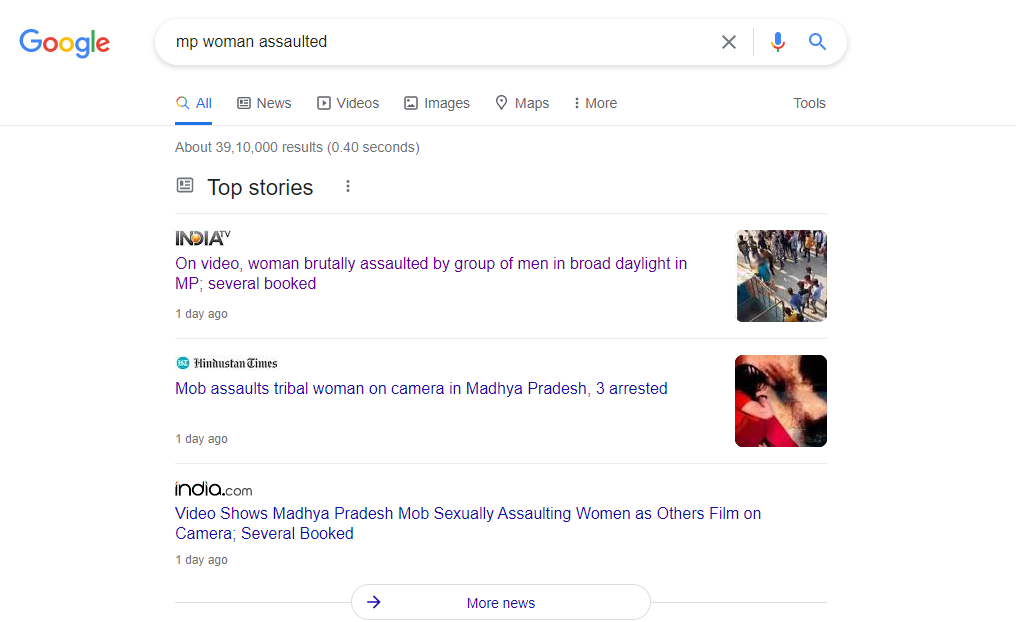This screenshot has height=622, width=1016.
Task: Open the More search options menu
Action: [x=595, y=104]
